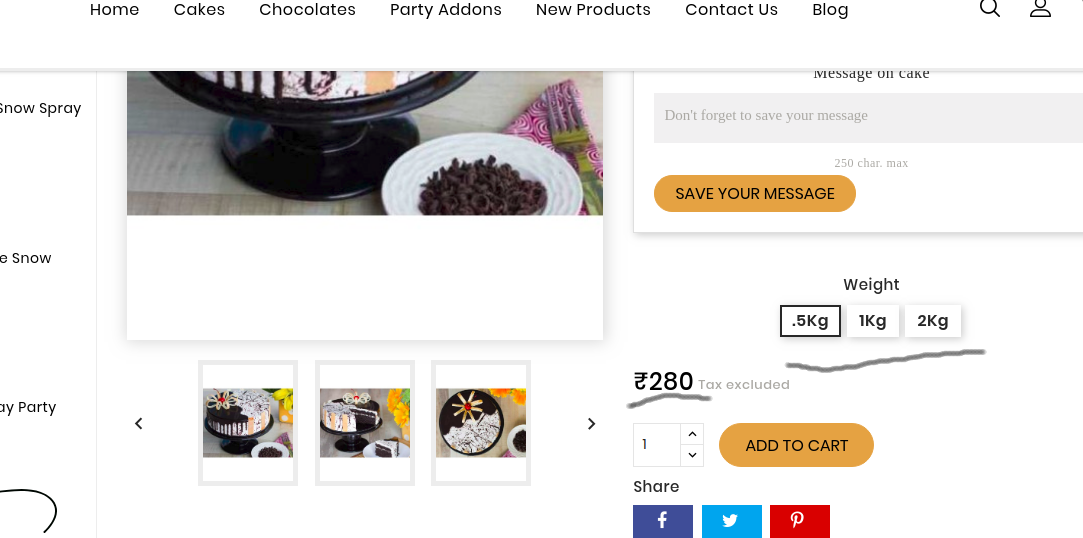Share on Twitter
The image size is (1083, 538).
point(731,521)
